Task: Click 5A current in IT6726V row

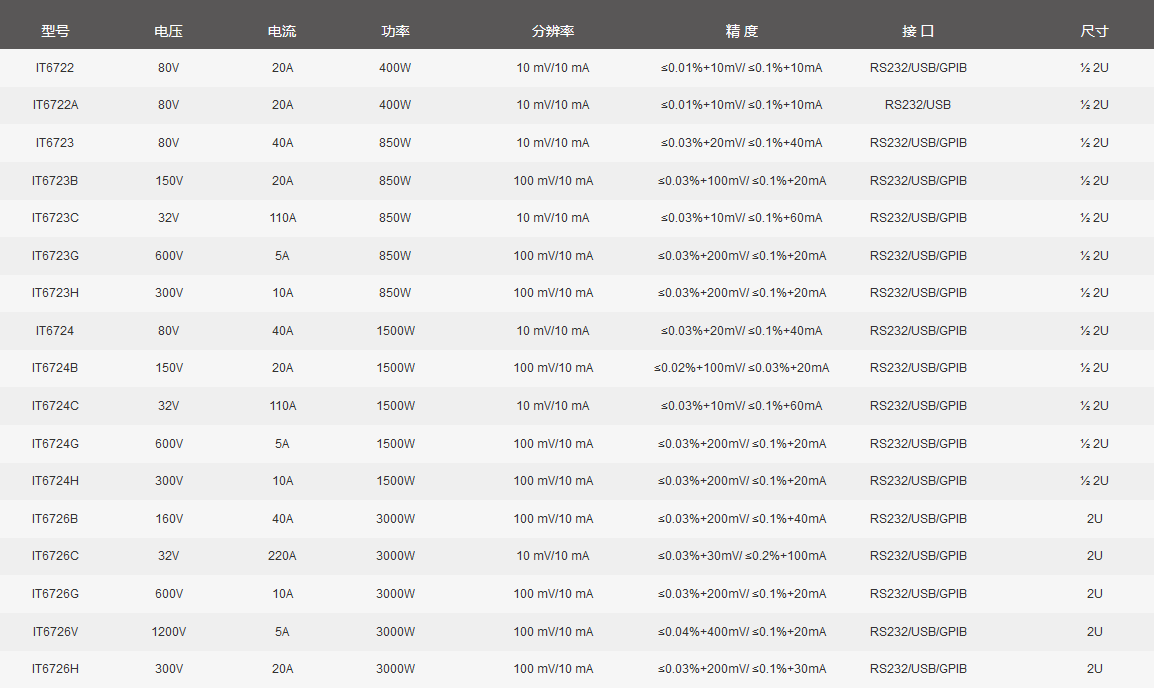Action: tap(282, 631)
